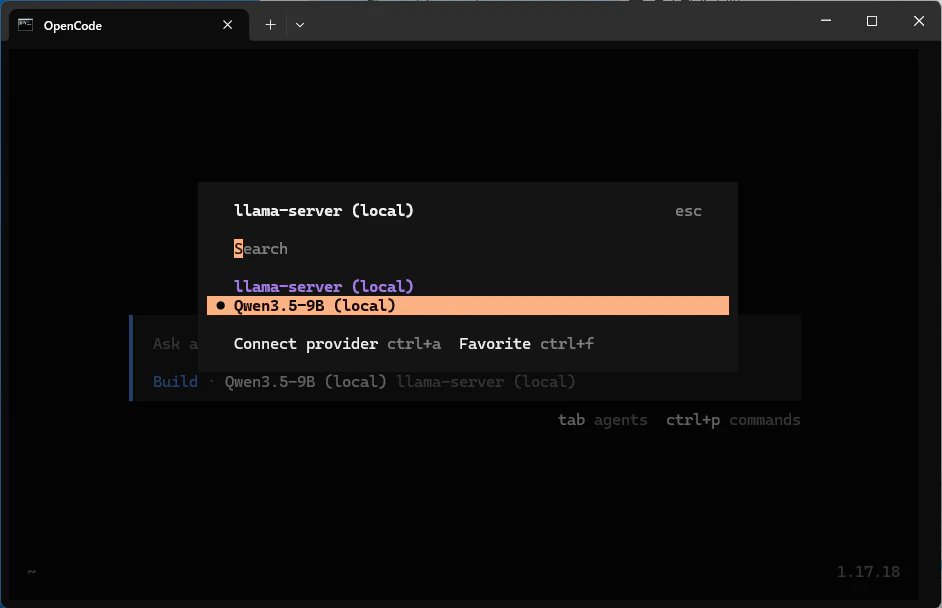Minimize the terminal window
This screenshot has height=608, width=942.
(x=825, y=21)
